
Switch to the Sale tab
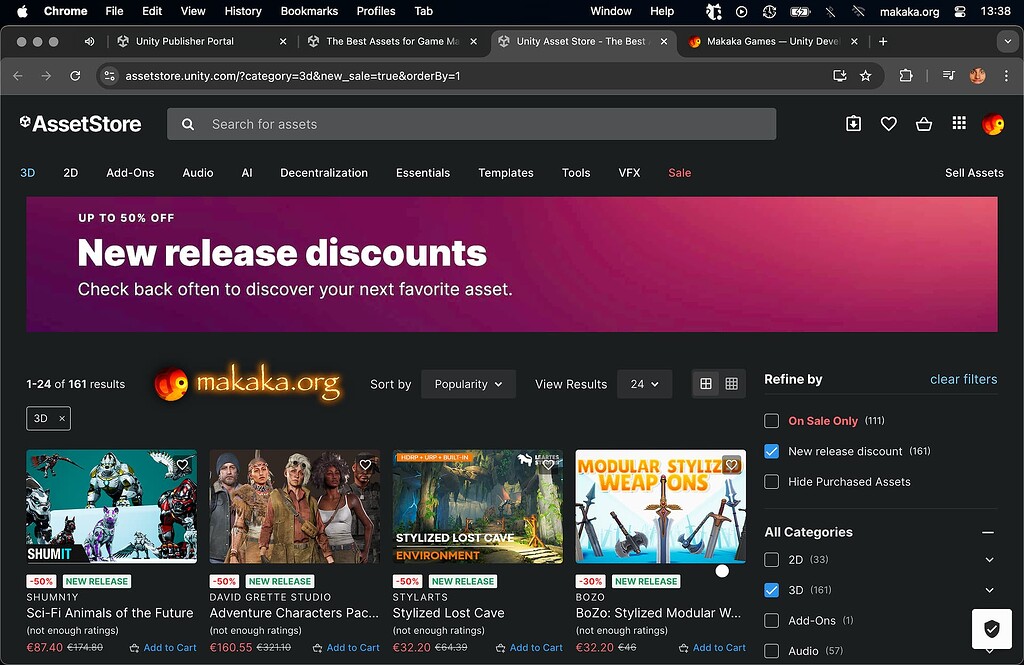pos(679,172)
